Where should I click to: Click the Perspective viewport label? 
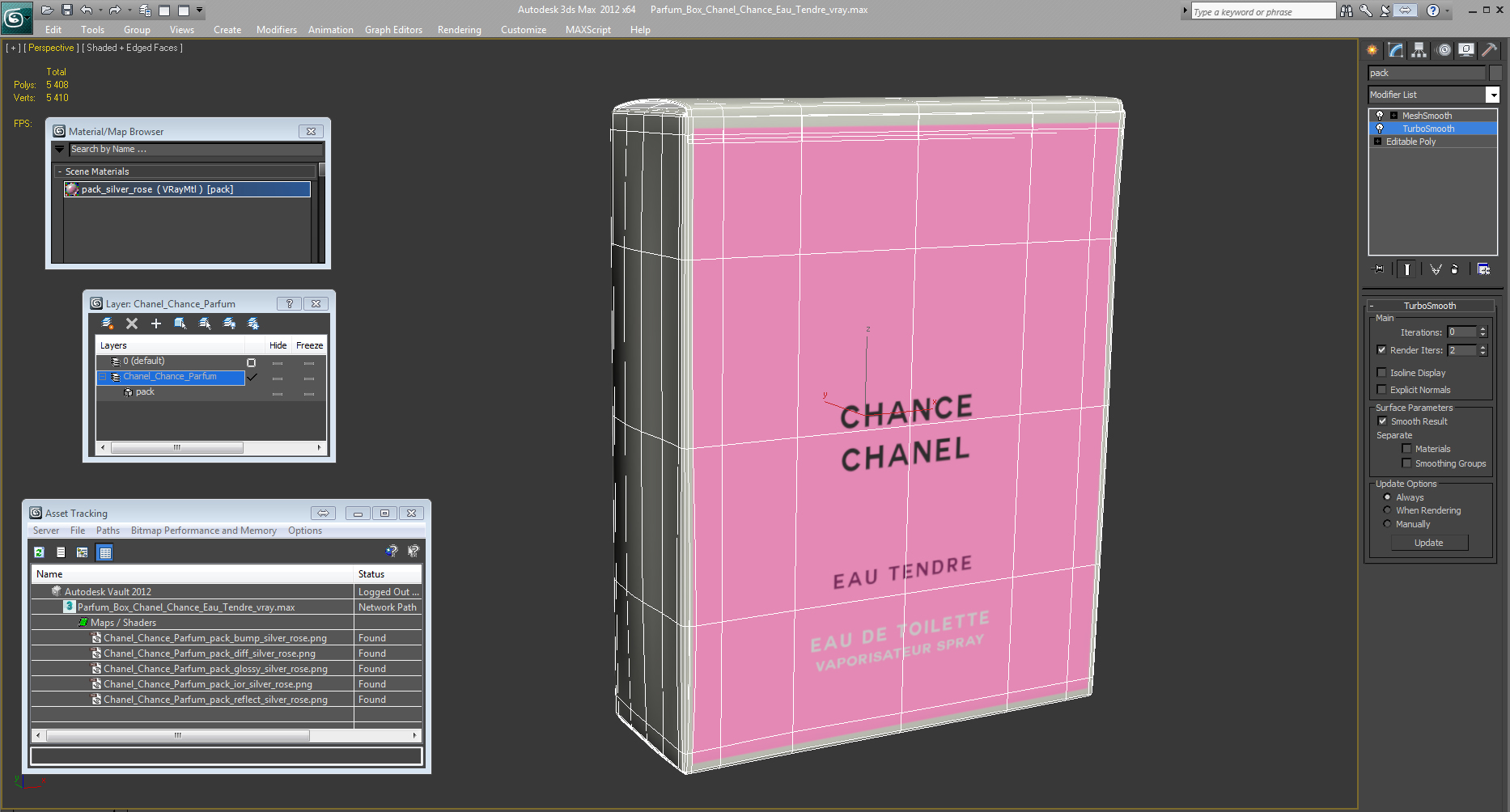point(51,48)
